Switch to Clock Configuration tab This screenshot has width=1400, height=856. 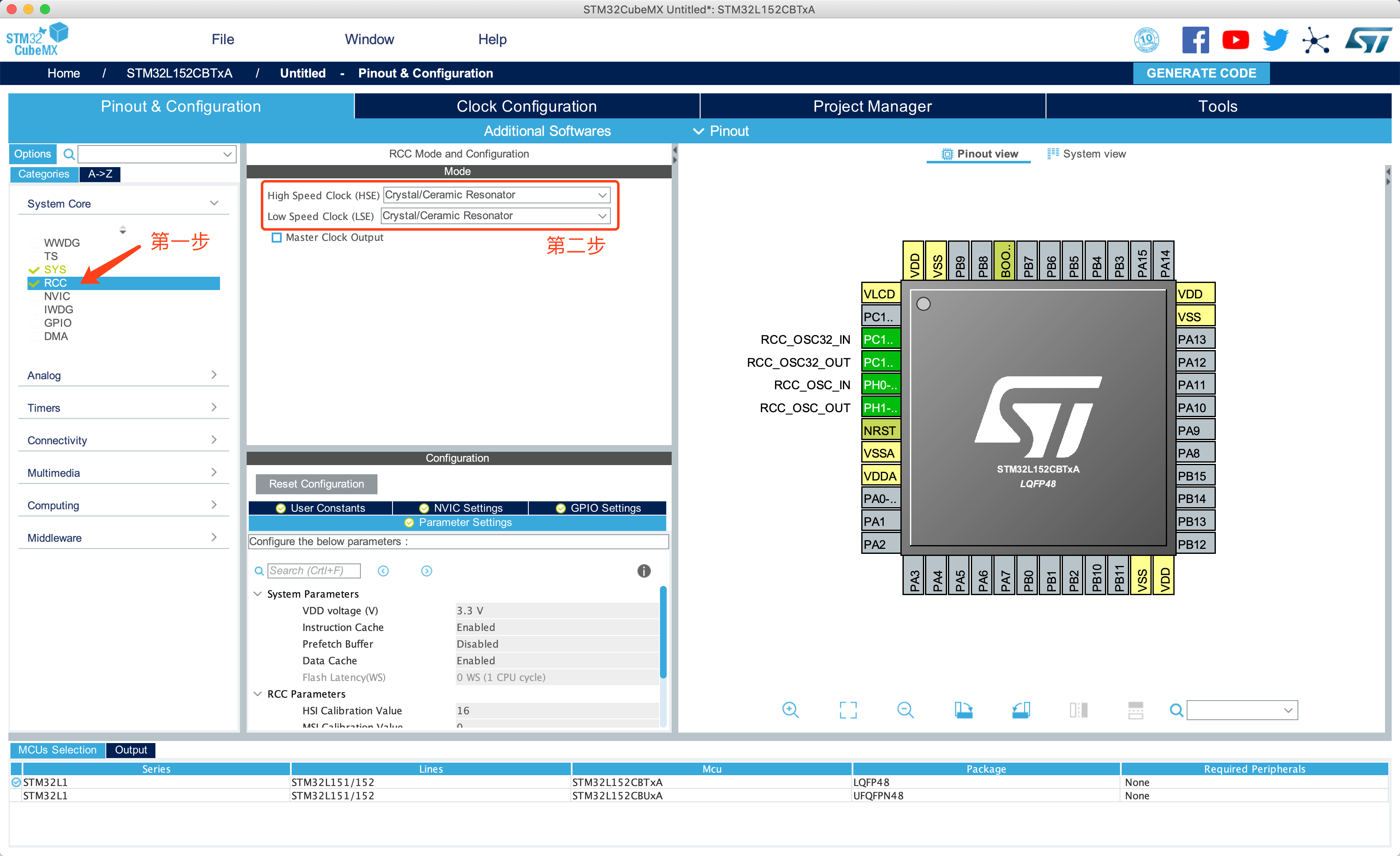tap(526, 106)
